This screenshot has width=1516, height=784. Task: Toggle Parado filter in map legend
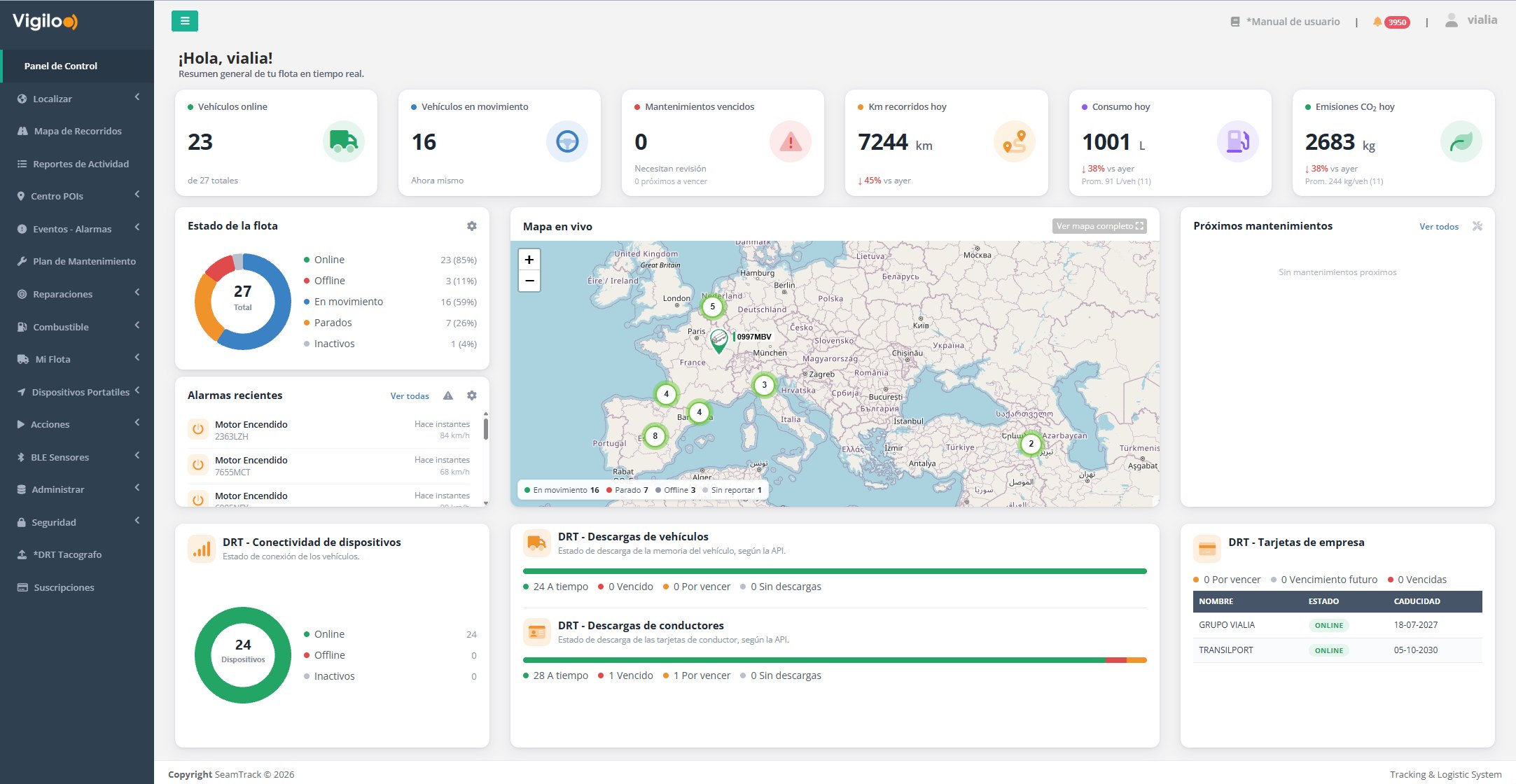627,490
